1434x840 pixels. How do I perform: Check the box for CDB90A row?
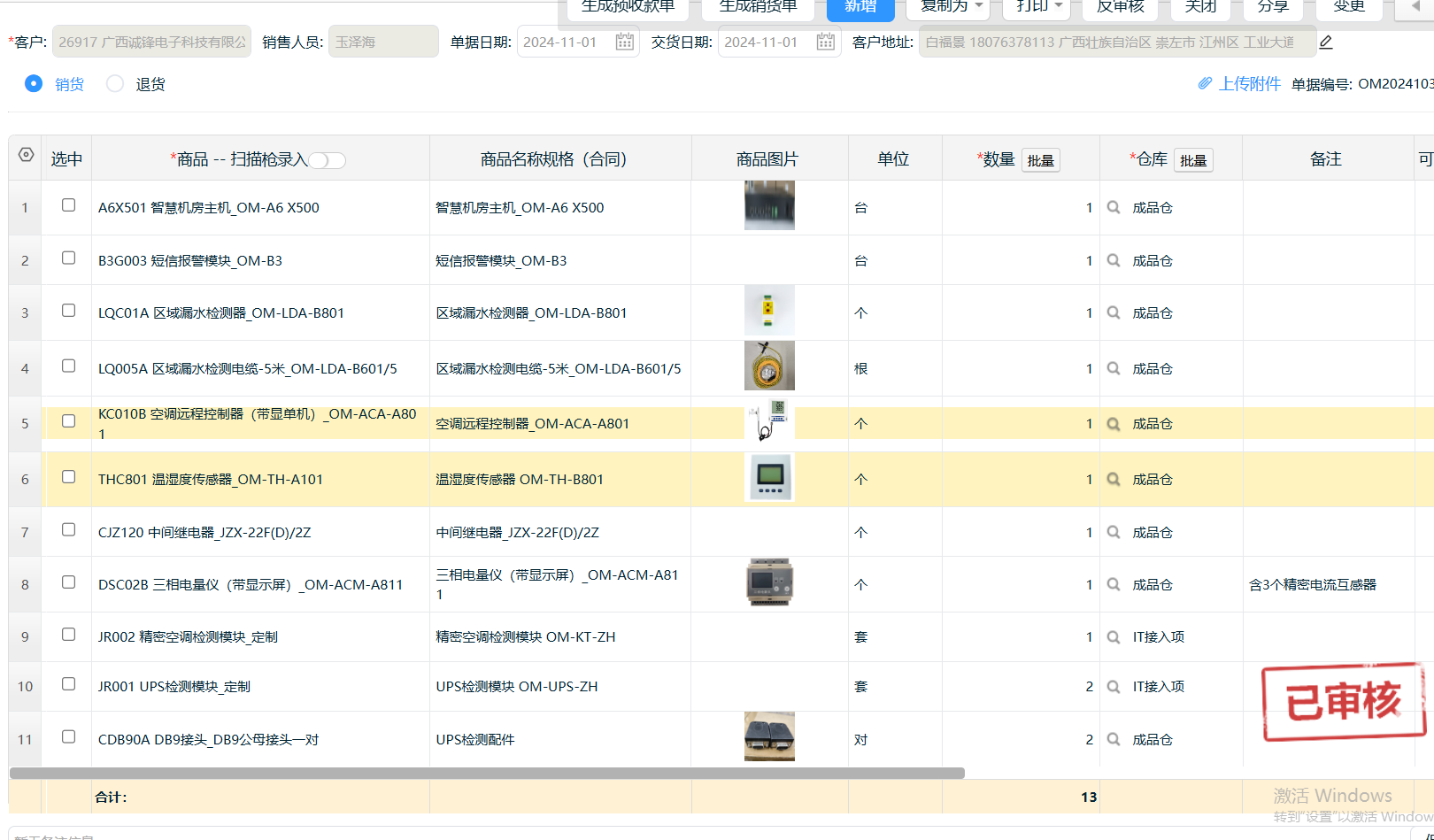click(x=68, y=737)
